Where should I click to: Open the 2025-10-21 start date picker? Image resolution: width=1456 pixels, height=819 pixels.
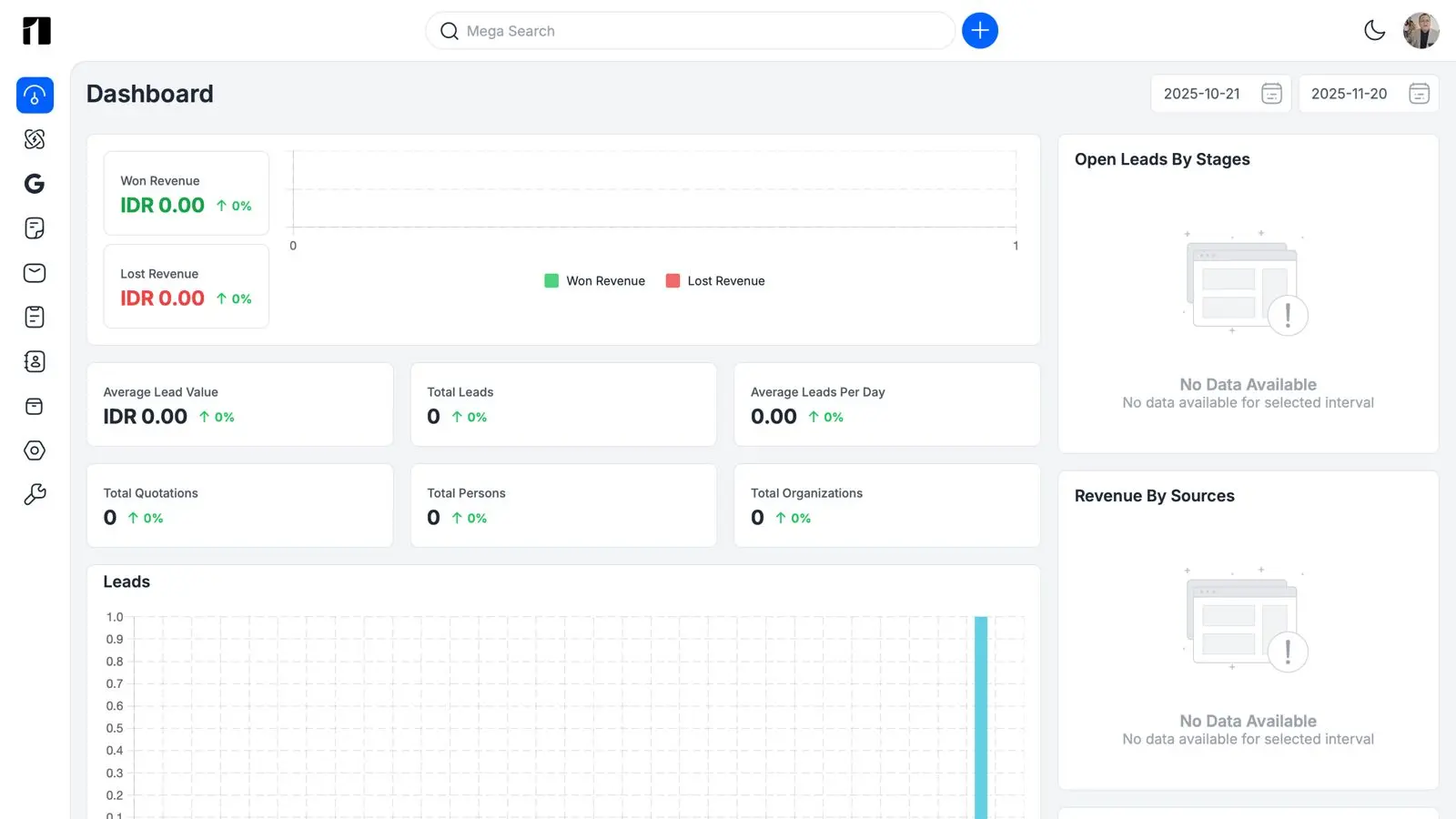click(1220, 93)
